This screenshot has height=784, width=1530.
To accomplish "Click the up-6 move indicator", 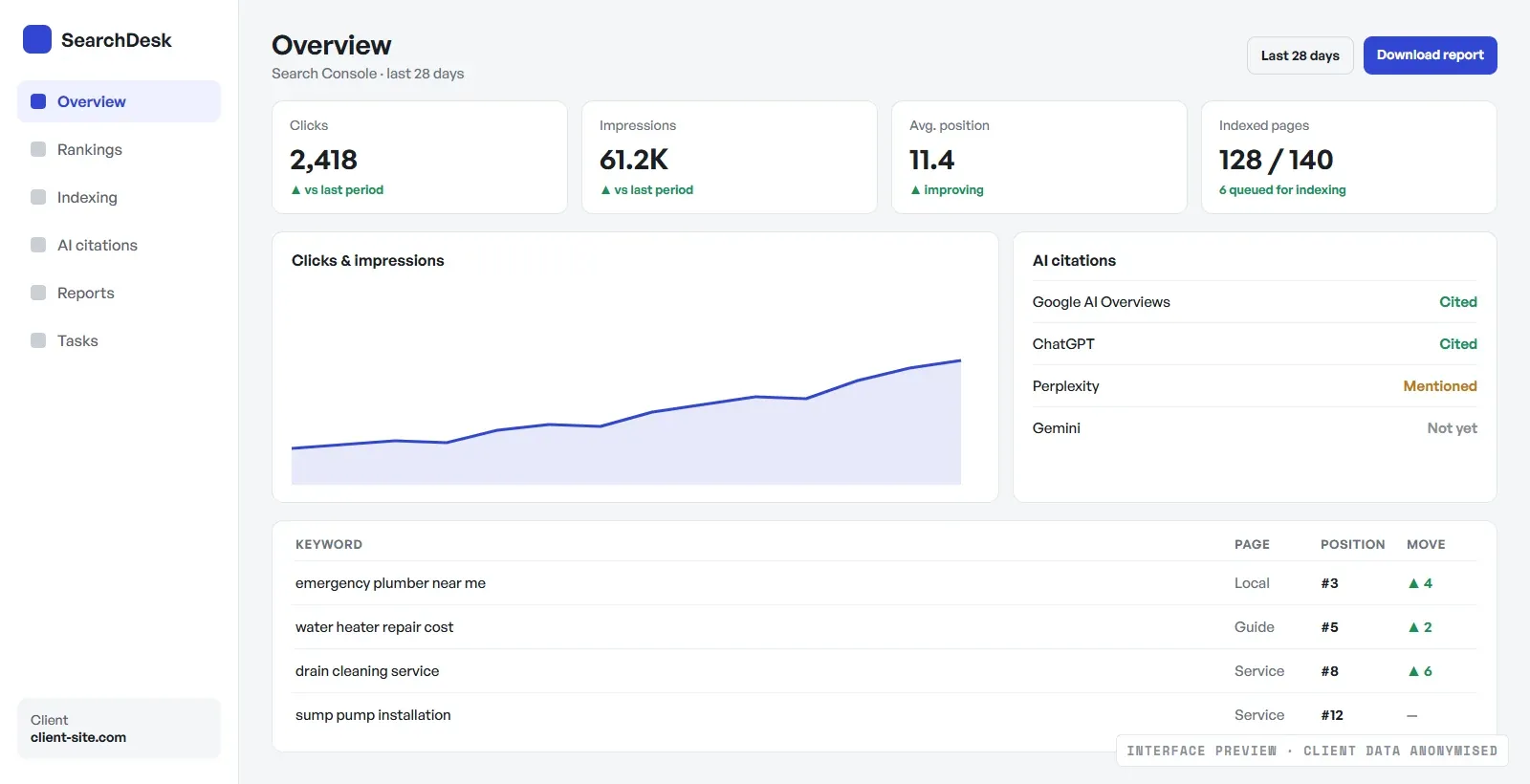I will [x=1420, y=671].
